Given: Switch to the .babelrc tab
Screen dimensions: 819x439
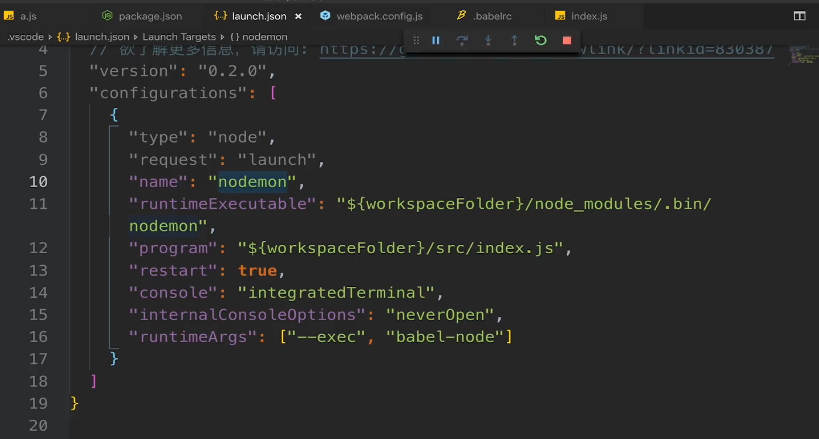Looking at the screenshot, I should click(x=492, y=16).
